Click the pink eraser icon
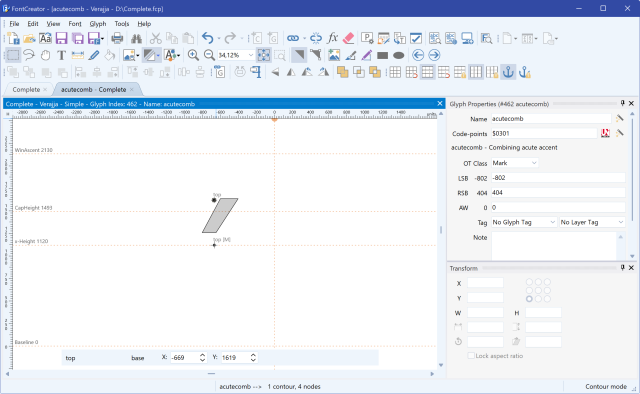Screen dimensions: 640x394 (x=349, y=38)
